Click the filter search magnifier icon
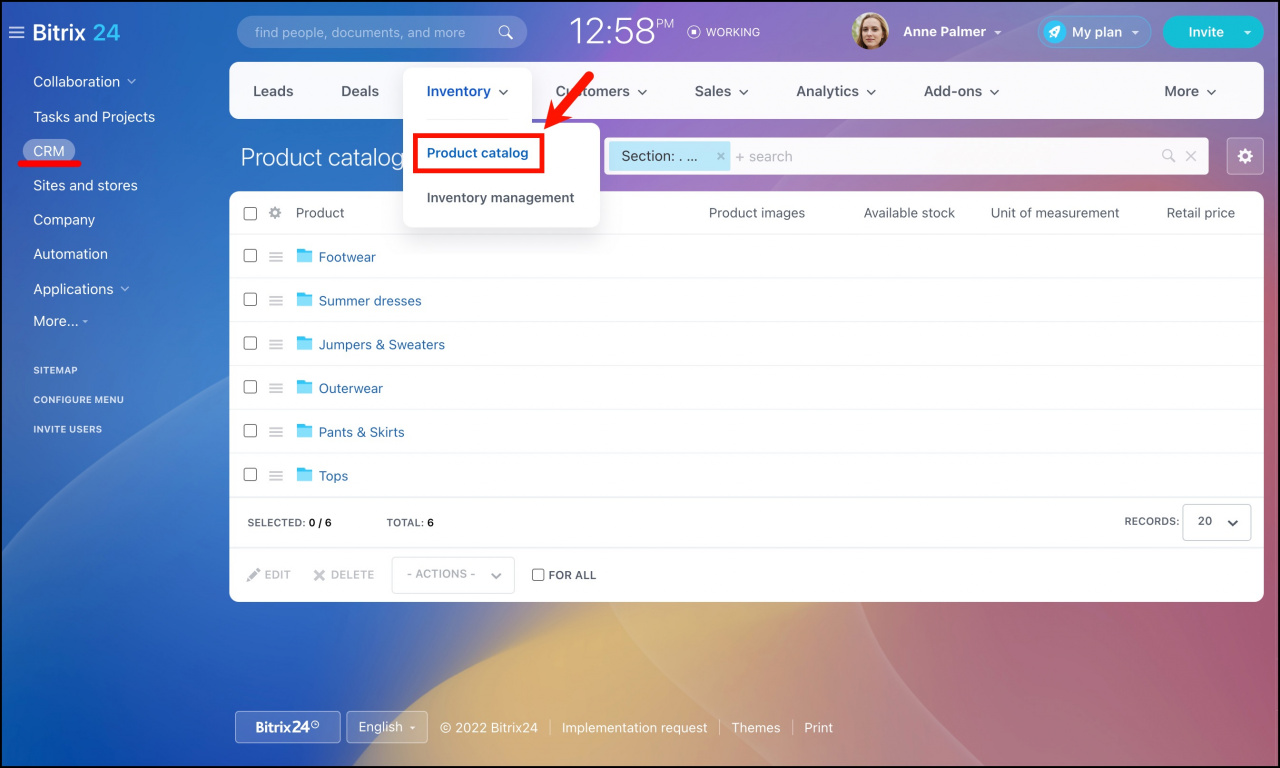Screen dimensions: 1280x768 (1168, 156)
